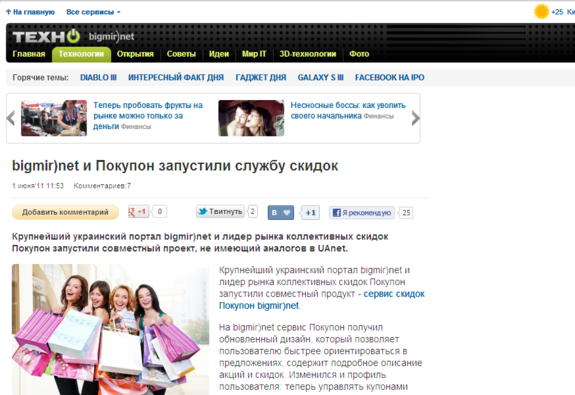Open the 3D-технологии tab
575x395 pixels.
(x=308, y=54)
